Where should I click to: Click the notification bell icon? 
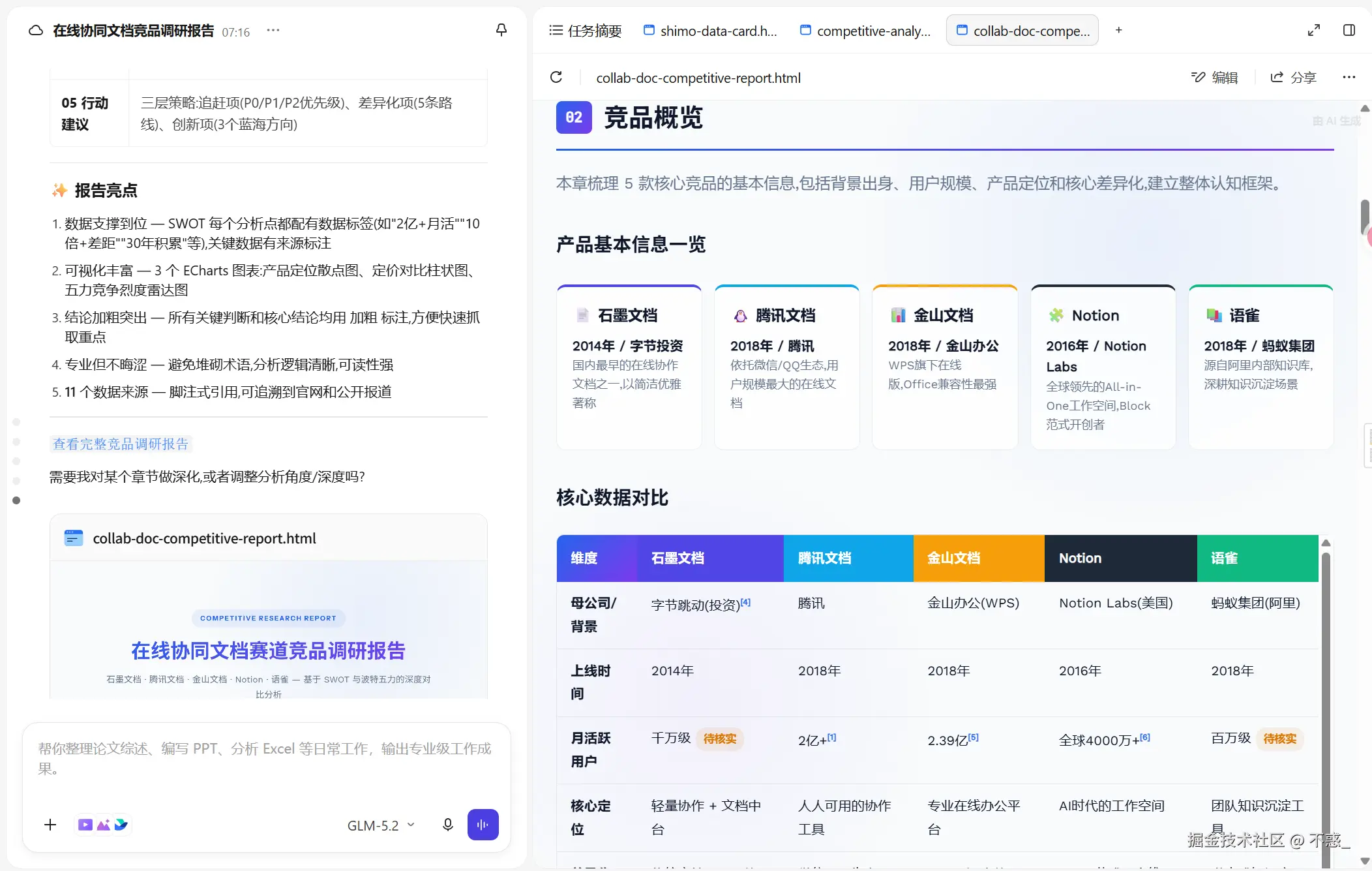point(501,30)
